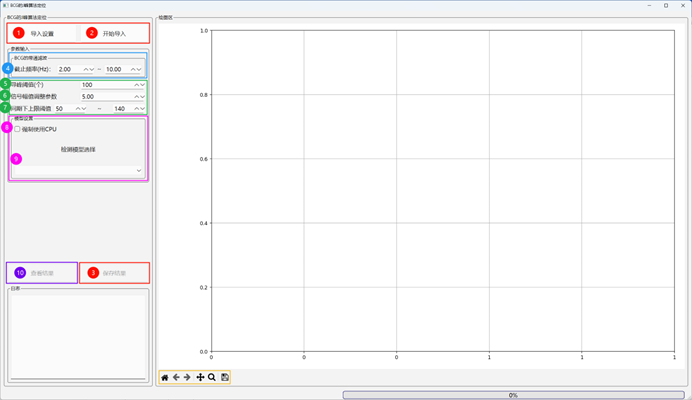Screen dimensions: 692x400
Task: Click the Save figure floppy icon
Action: point(225,377)
